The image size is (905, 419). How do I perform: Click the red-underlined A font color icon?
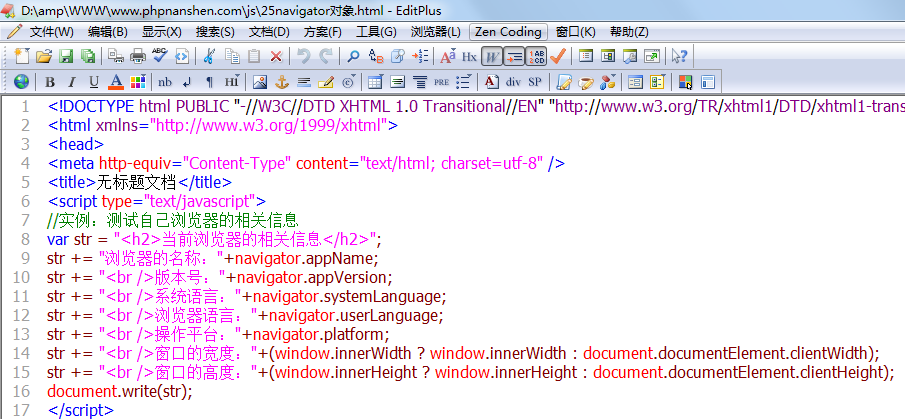(116, 81)
